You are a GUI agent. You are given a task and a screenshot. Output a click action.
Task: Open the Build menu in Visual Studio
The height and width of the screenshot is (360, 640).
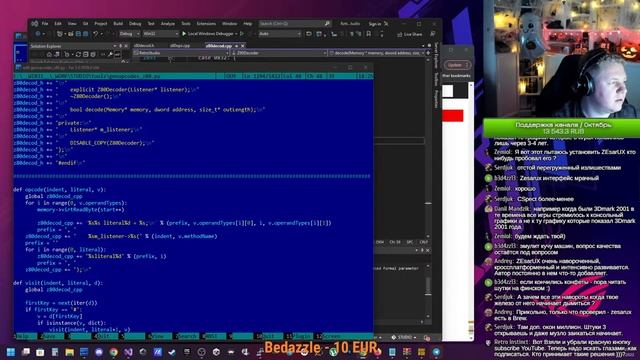point(118,24)
